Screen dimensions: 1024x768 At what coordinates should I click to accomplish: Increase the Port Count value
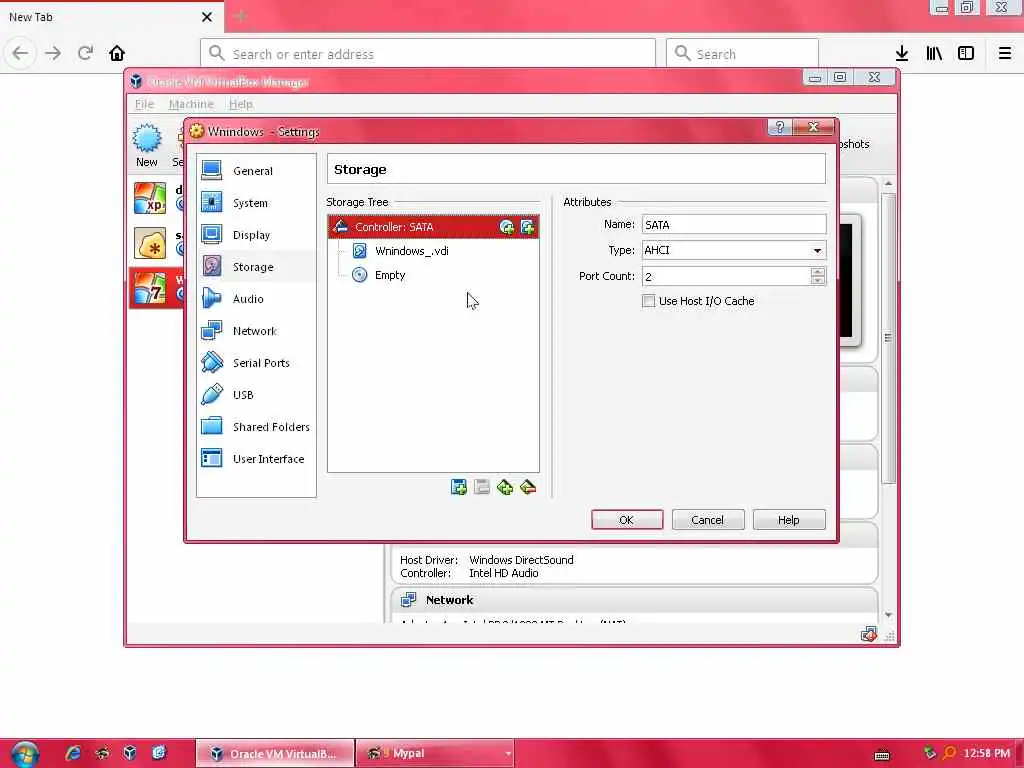tap(818, 272)
